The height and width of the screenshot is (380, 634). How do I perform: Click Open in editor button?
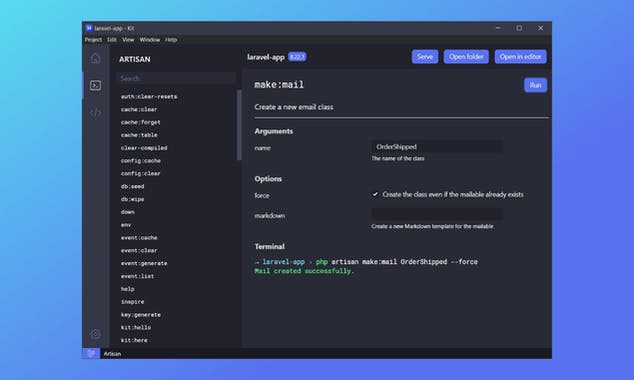[520, 57]
